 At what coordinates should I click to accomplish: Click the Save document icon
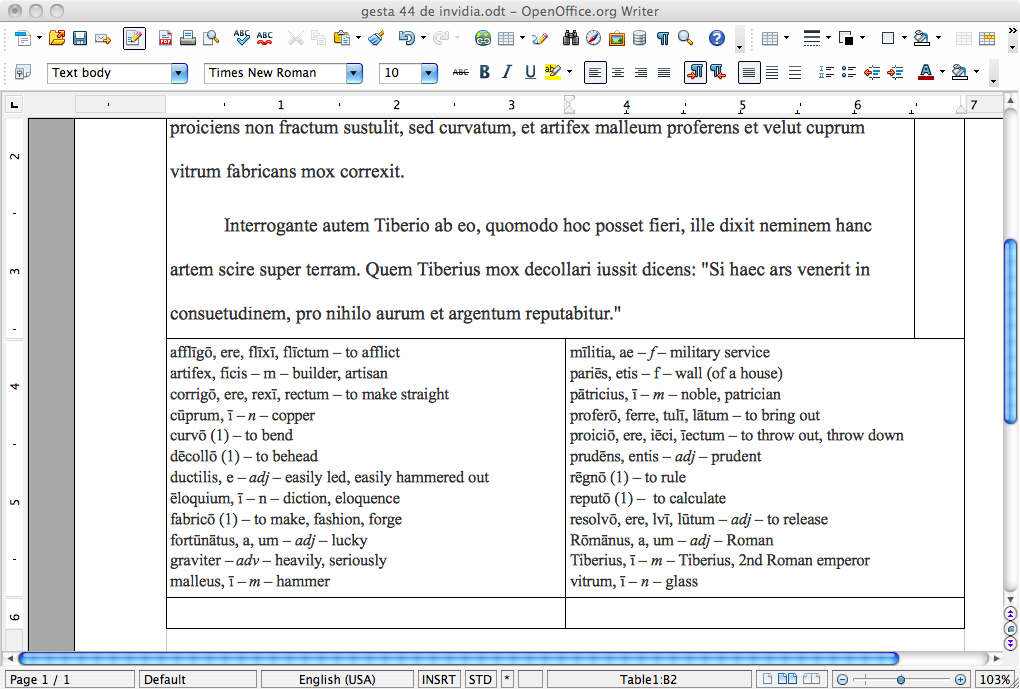(79, 39)
